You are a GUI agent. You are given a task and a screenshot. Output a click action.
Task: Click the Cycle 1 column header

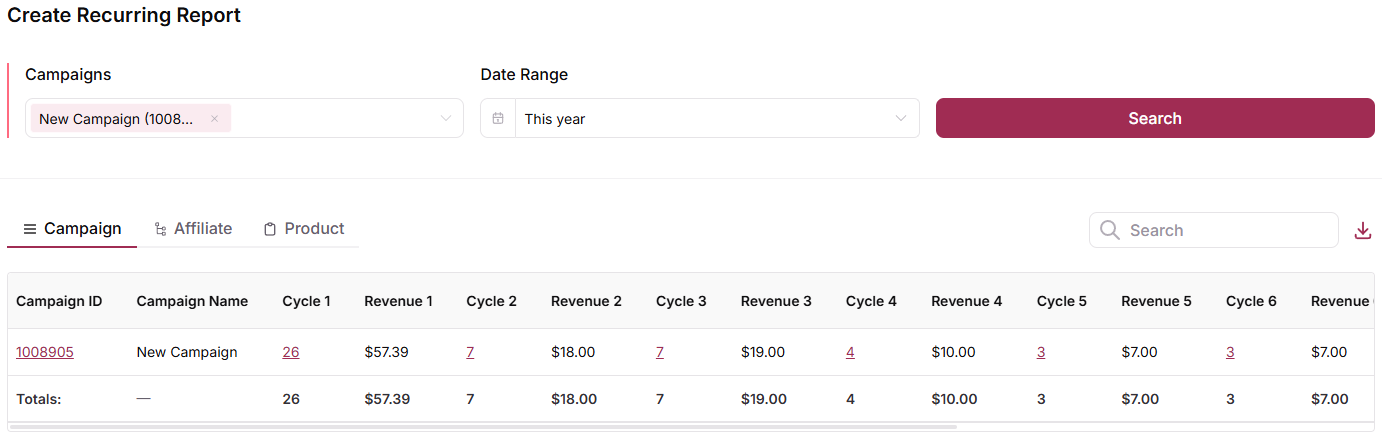(x=307, y=301)
